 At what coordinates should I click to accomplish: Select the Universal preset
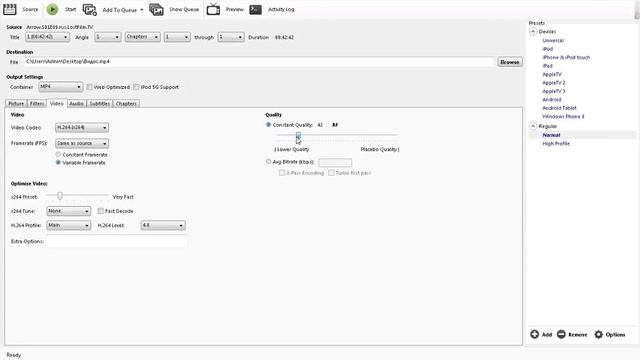pos(553,40)
